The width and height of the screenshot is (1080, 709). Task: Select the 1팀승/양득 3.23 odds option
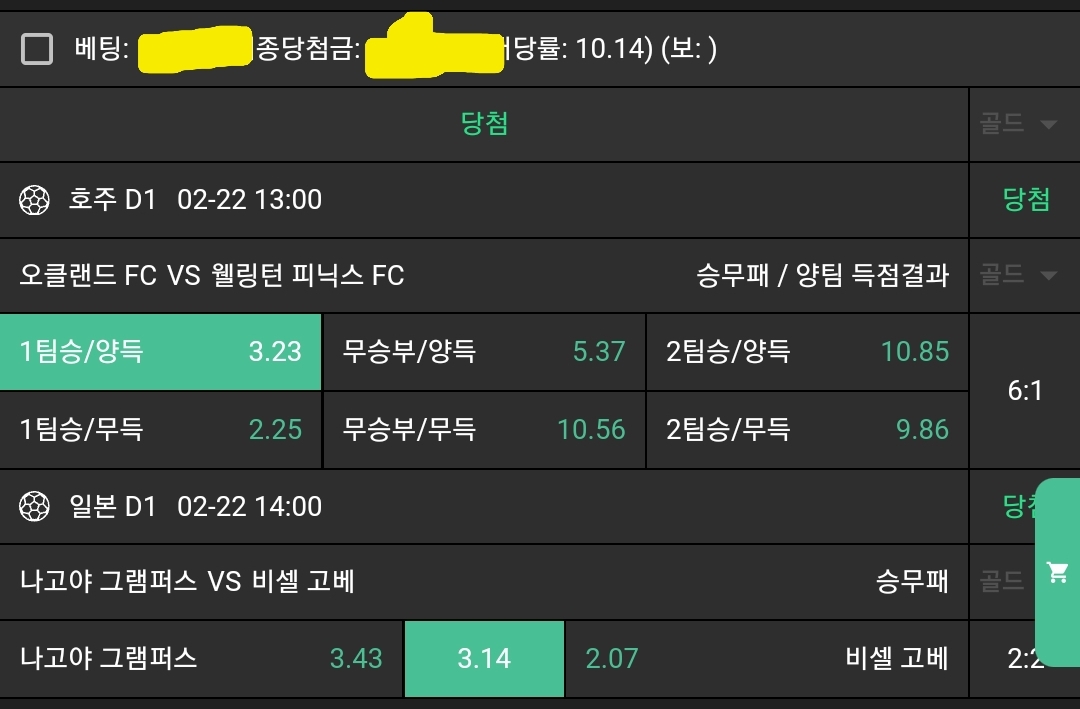[x=161, y=351]
